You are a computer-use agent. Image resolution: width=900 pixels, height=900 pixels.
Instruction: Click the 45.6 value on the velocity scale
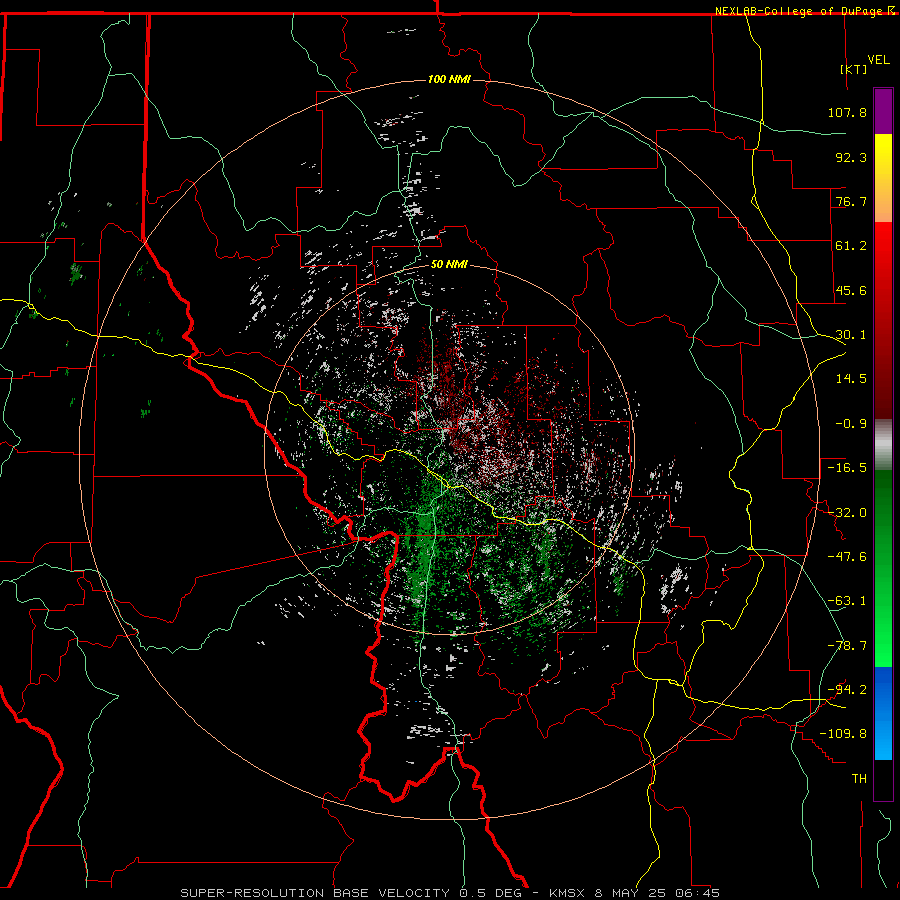pos(851,290)
